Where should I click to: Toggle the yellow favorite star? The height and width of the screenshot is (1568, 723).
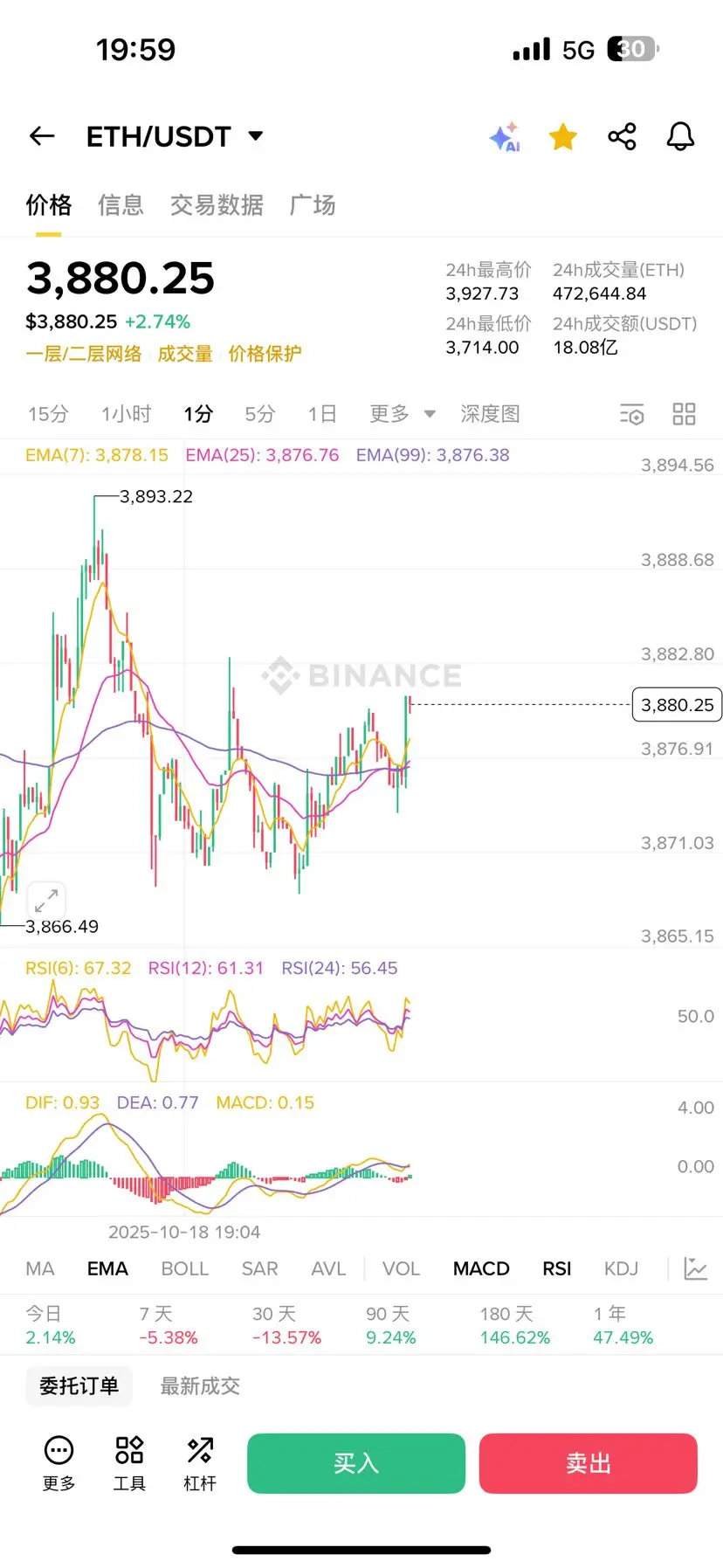563,136
